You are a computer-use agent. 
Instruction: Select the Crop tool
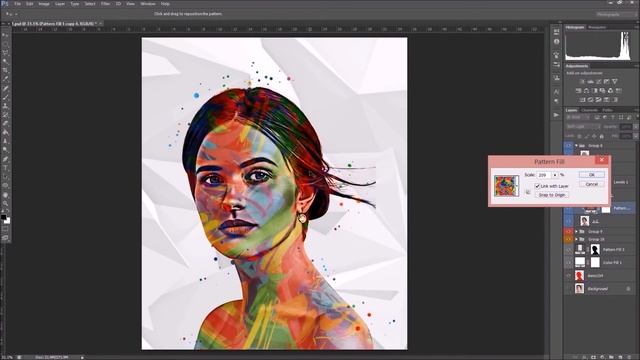5,70
